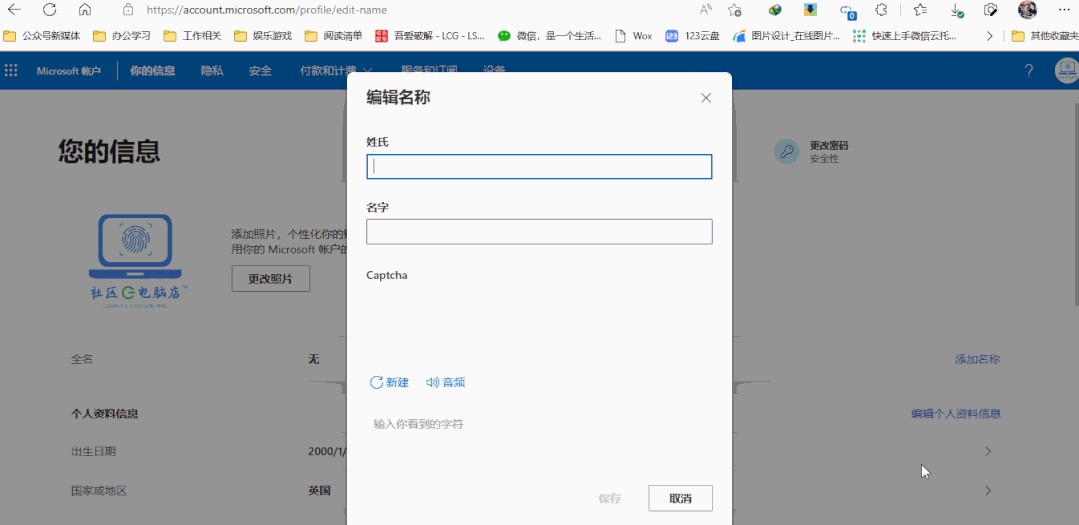This screenshot has height=525, width=1079.
Task: Expand the 国家或地区 row chevron
Action: point(988,491)
